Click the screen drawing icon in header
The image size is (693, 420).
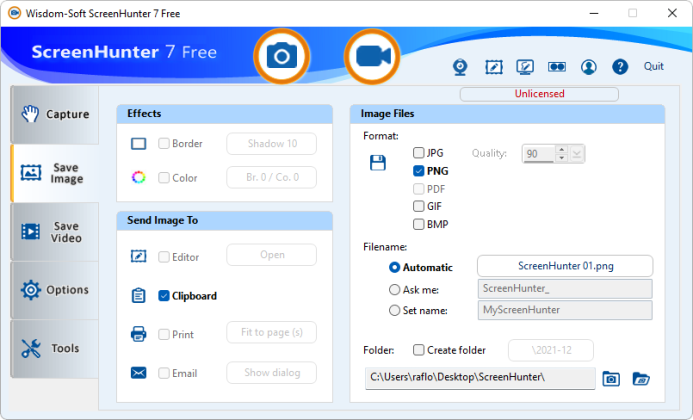525,67
